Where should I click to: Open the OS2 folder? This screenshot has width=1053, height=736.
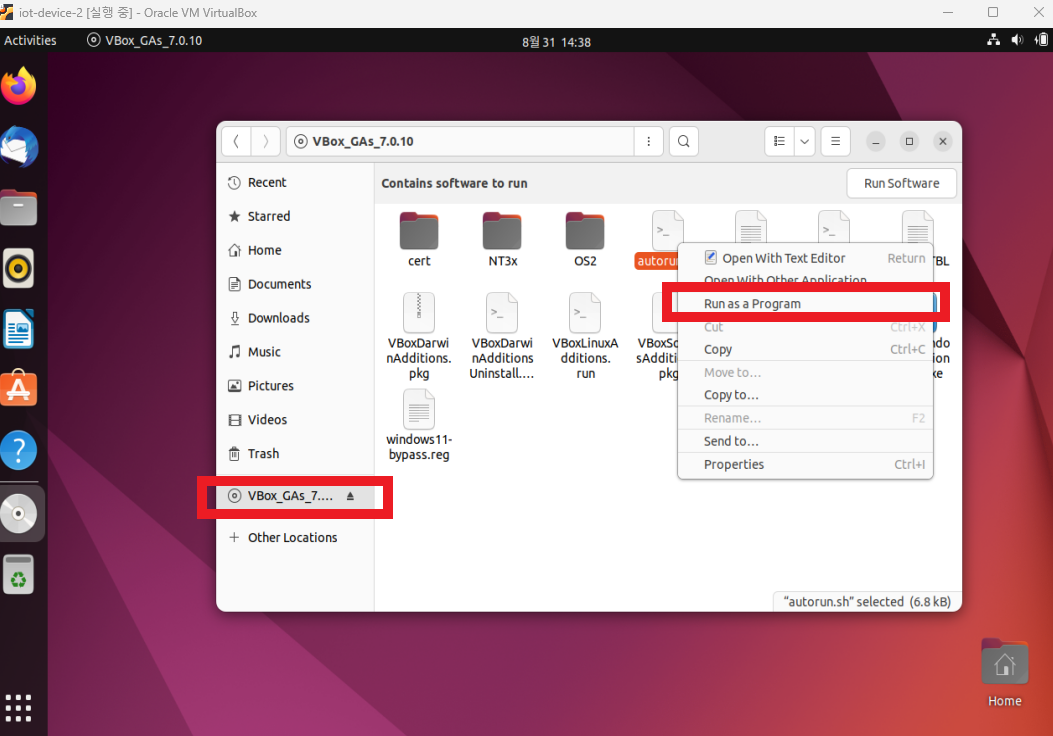tap(585, 240)
